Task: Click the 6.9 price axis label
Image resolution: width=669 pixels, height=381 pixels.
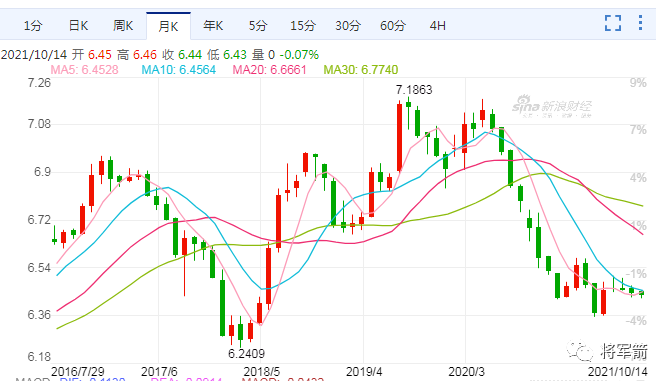Action: click(42, 172)
